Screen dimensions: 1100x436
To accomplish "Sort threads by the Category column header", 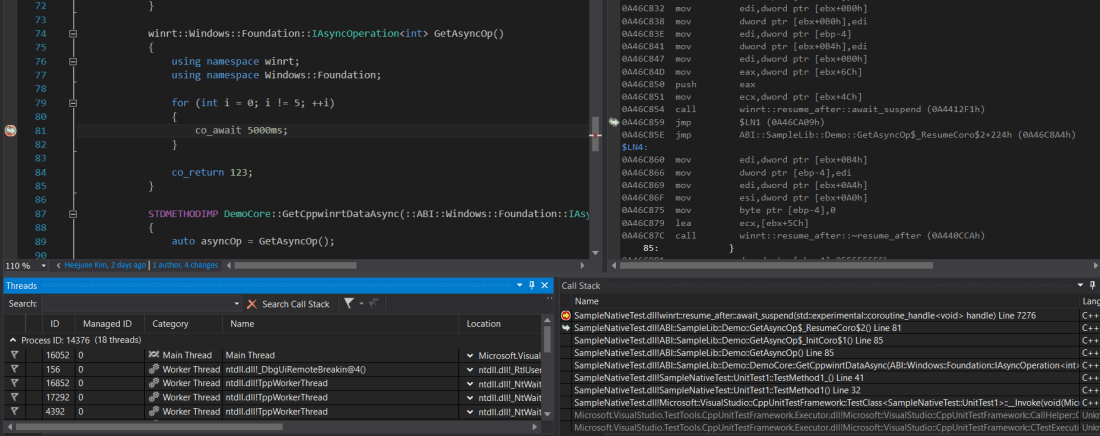I will point(170,324).
